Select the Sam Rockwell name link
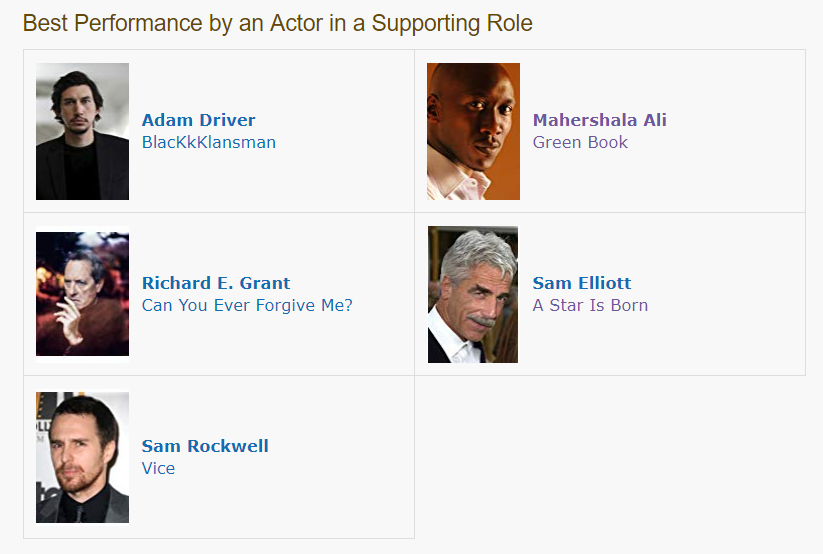Viewport: 823px width, 554px height. [x=205, y=446]
